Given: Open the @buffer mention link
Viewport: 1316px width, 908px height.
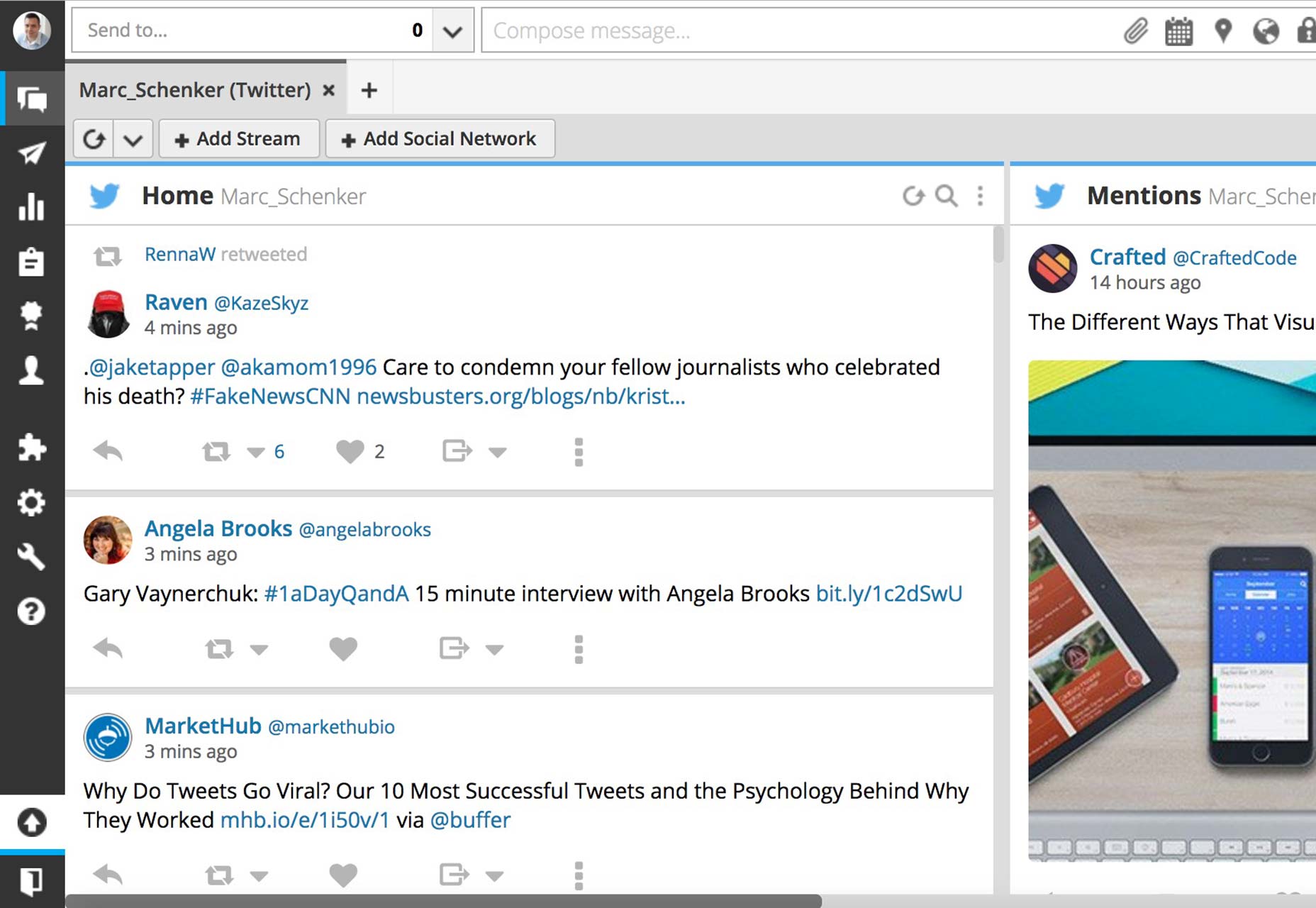Looking at the screenshot, I should 470,819.
